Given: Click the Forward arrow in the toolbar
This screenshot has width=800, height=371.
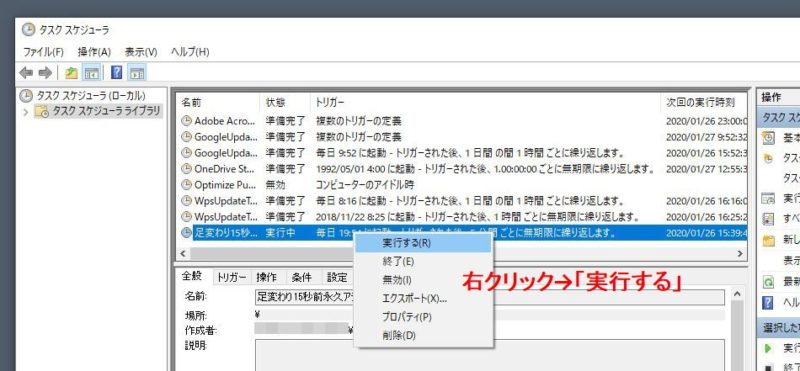Looking at the screenshot, I should tap(45, 73).
